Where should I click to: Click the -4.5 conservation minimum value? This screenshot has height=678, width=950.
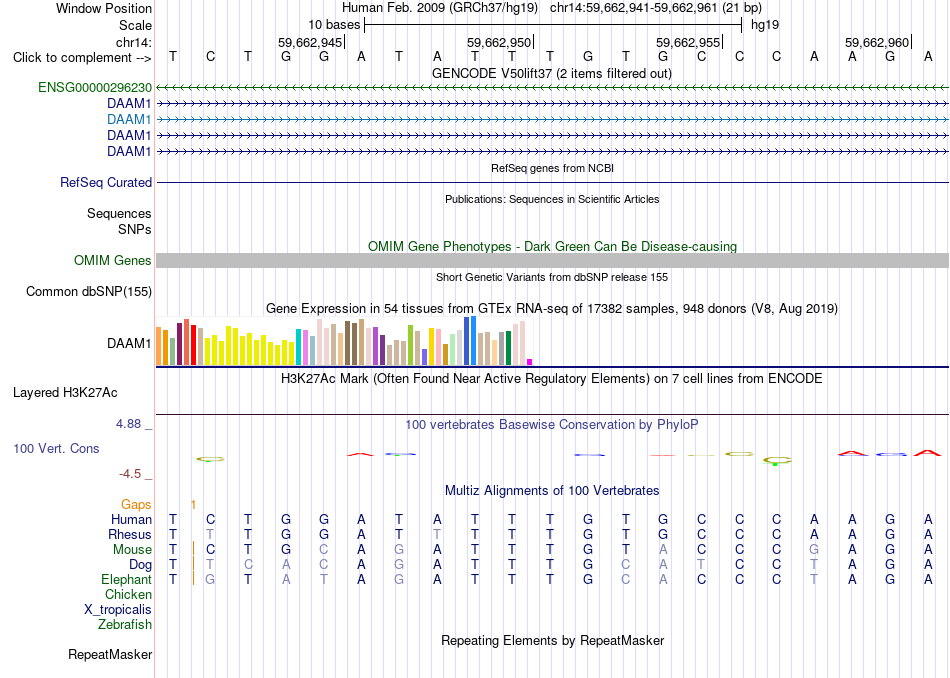[130, 473]
